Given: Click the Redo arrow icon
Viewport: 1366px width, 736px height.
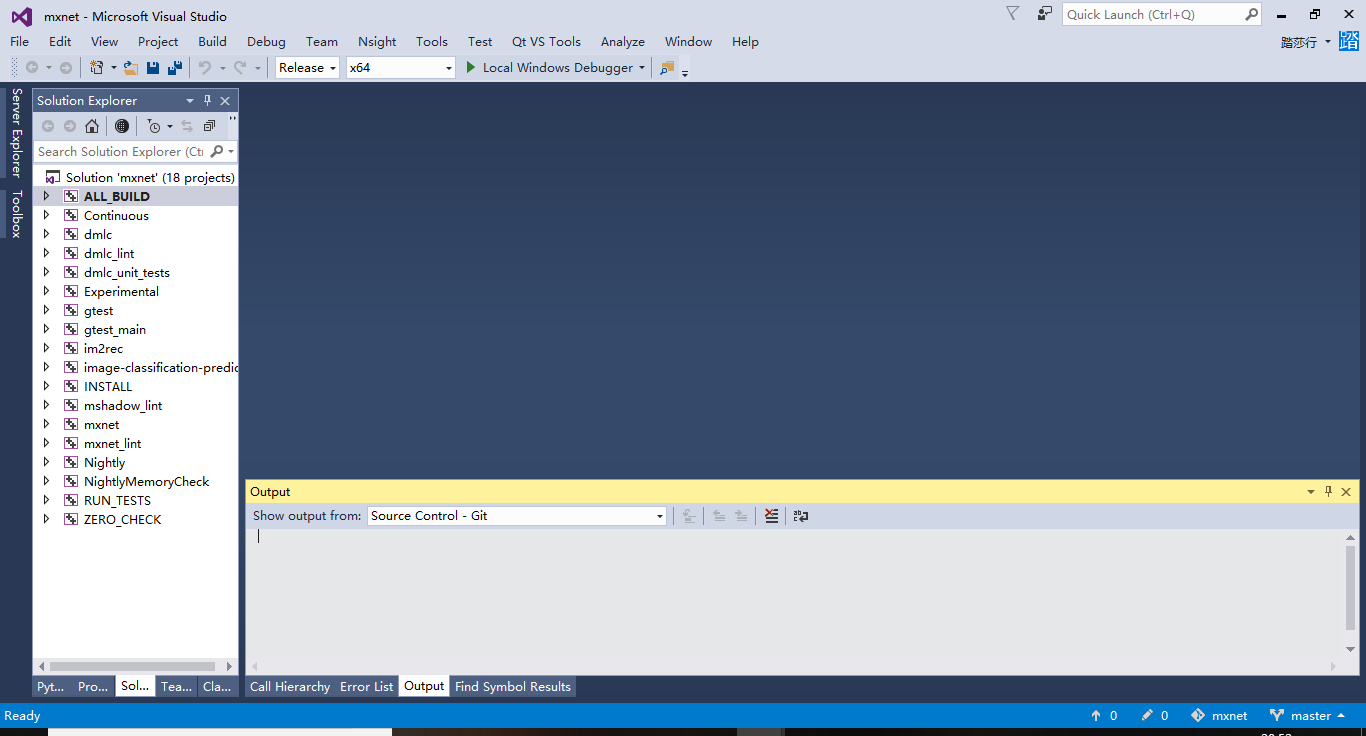Looking at the screenshot, I should pos(240,68).
